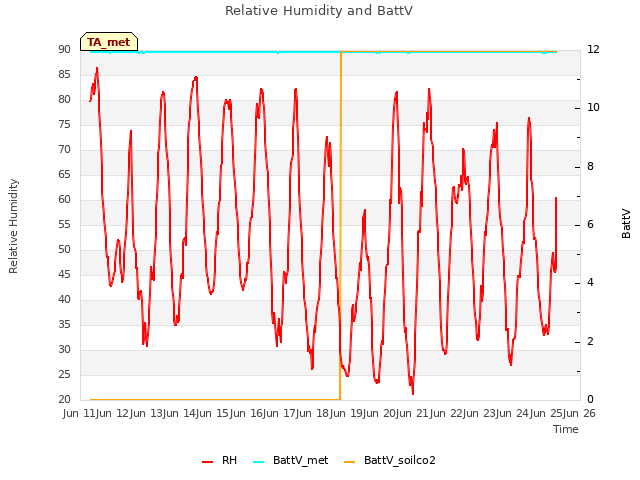Click the 90 humidity tick label

(x=64, y=49)
